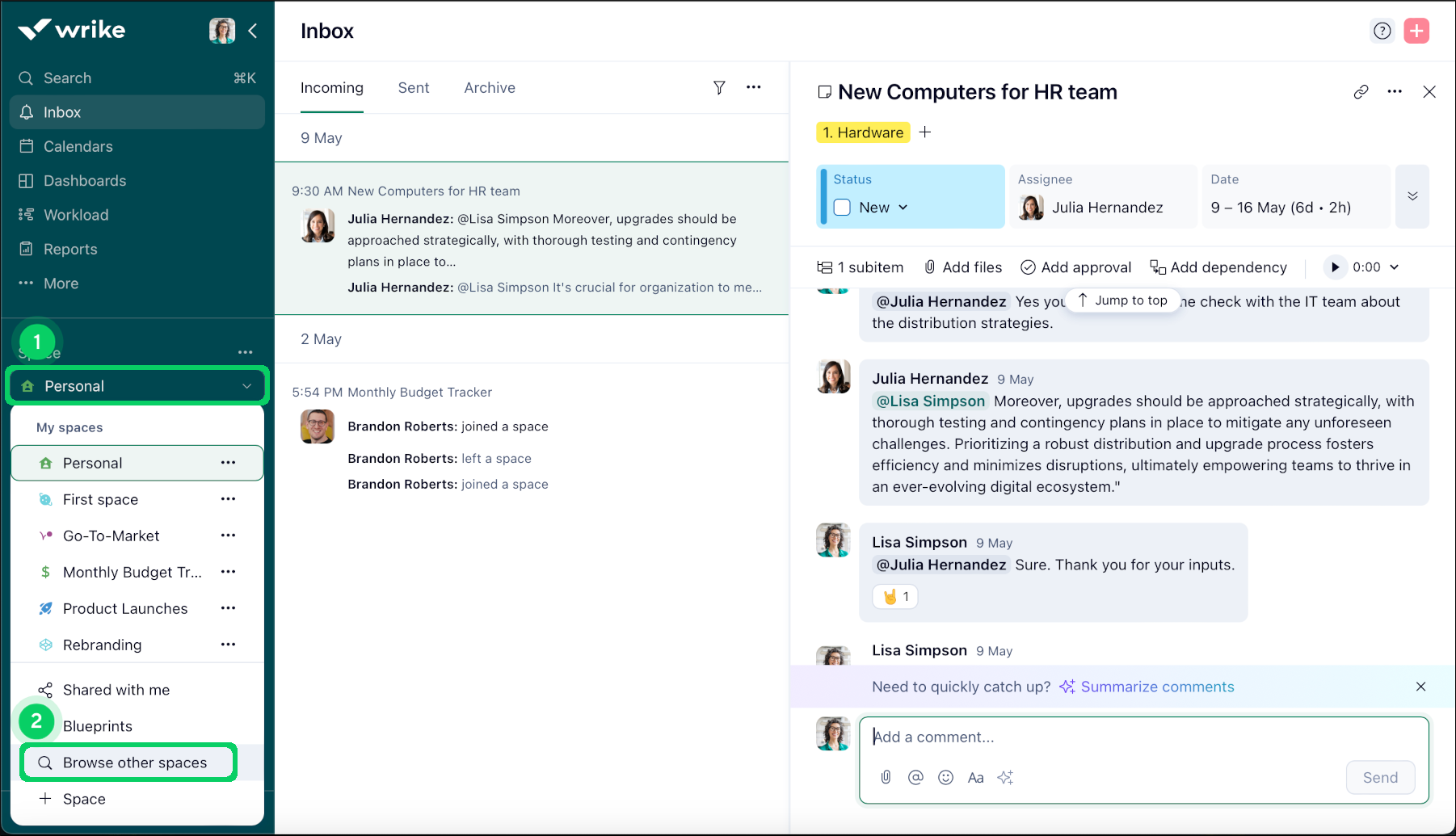Click the attach file paperclip in comment box
The image size is (1456, 836).
click(x=886, y=777)
